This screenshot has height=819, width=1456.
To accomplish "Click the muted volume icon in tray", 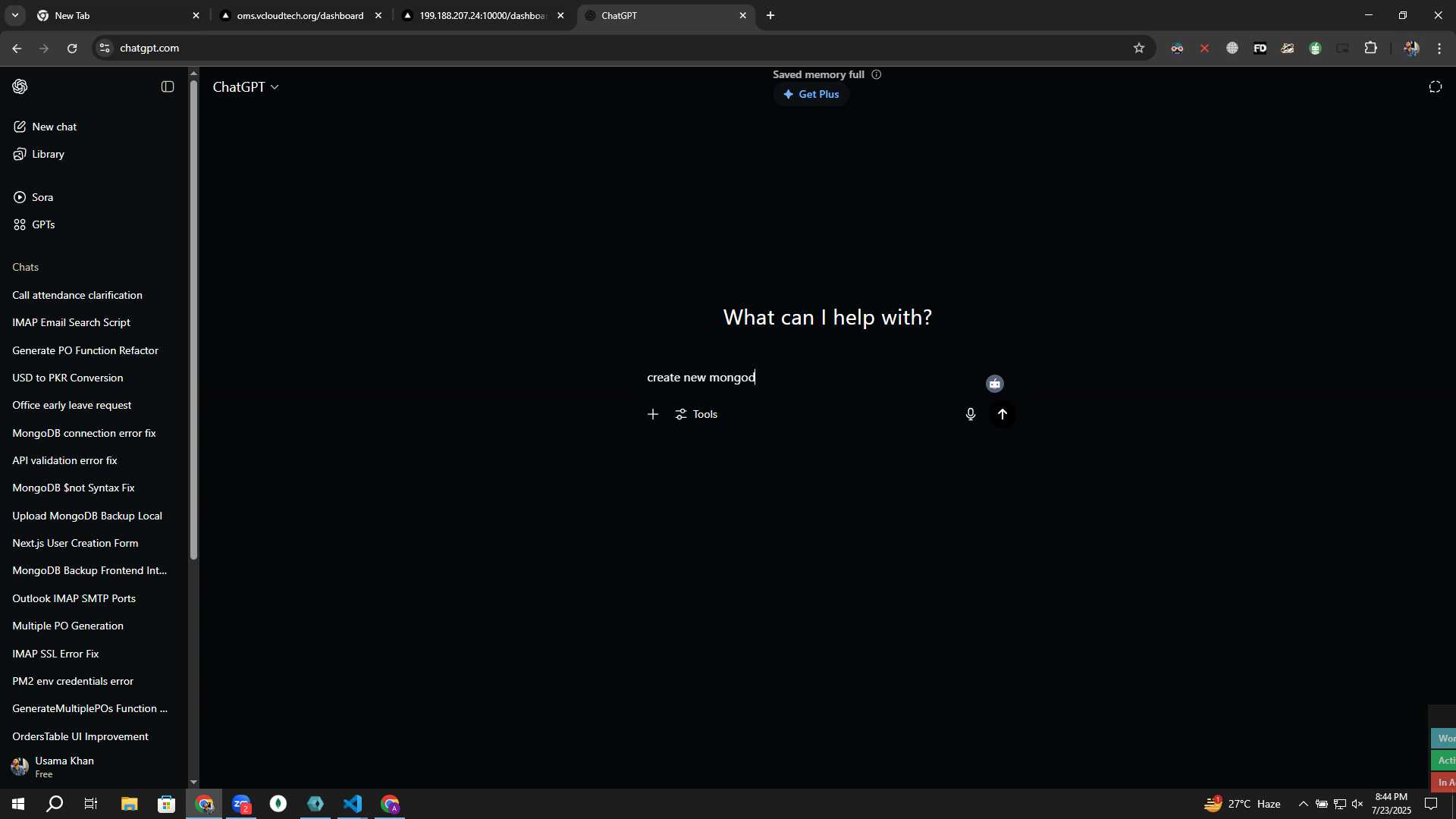I will coord(1357,804).
